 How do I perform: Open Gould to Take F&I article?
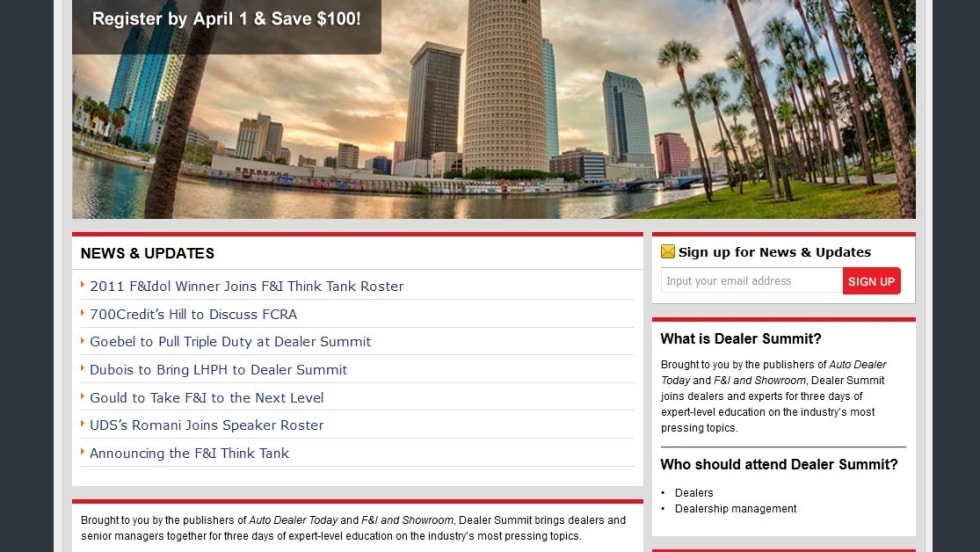pos(206,397)
